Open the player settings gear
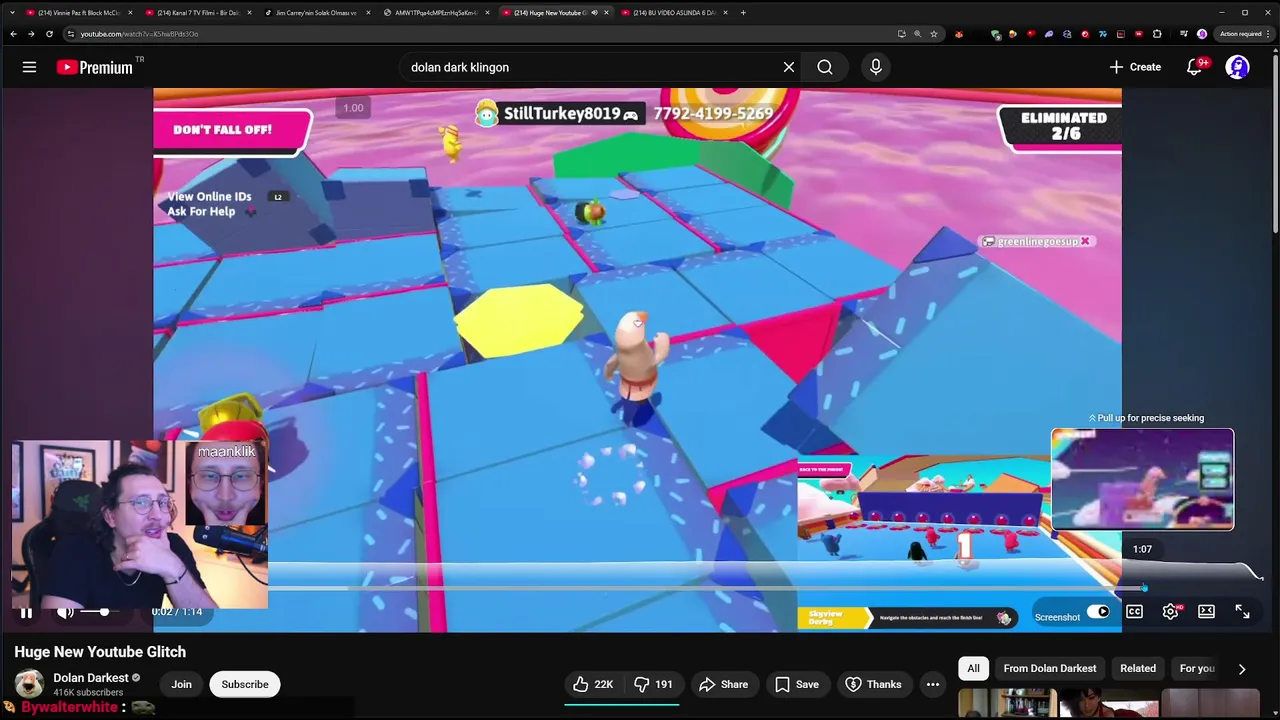1280x720 pixels. coord(1170,612)
